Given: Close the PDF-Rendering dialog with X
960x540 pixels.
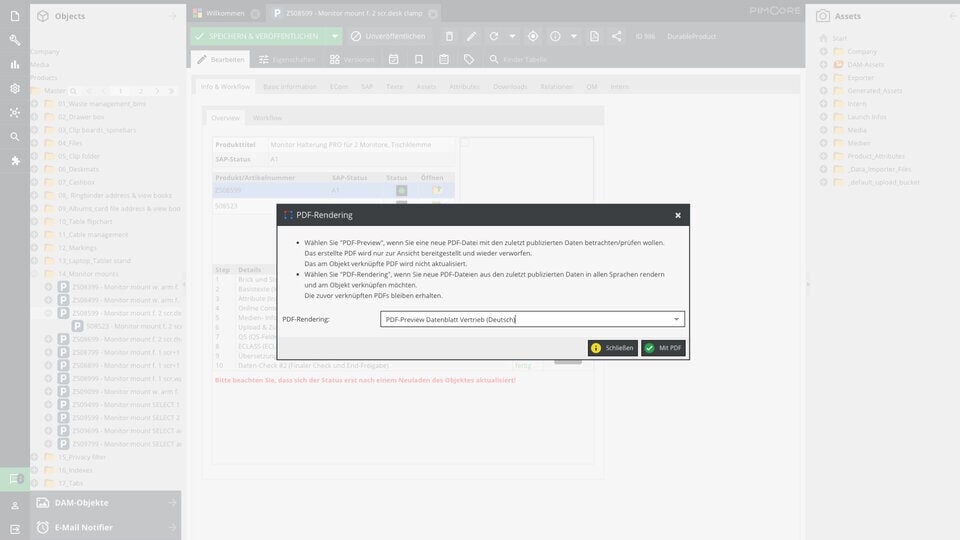Looking at the screenshot, I should coord(678,215).
